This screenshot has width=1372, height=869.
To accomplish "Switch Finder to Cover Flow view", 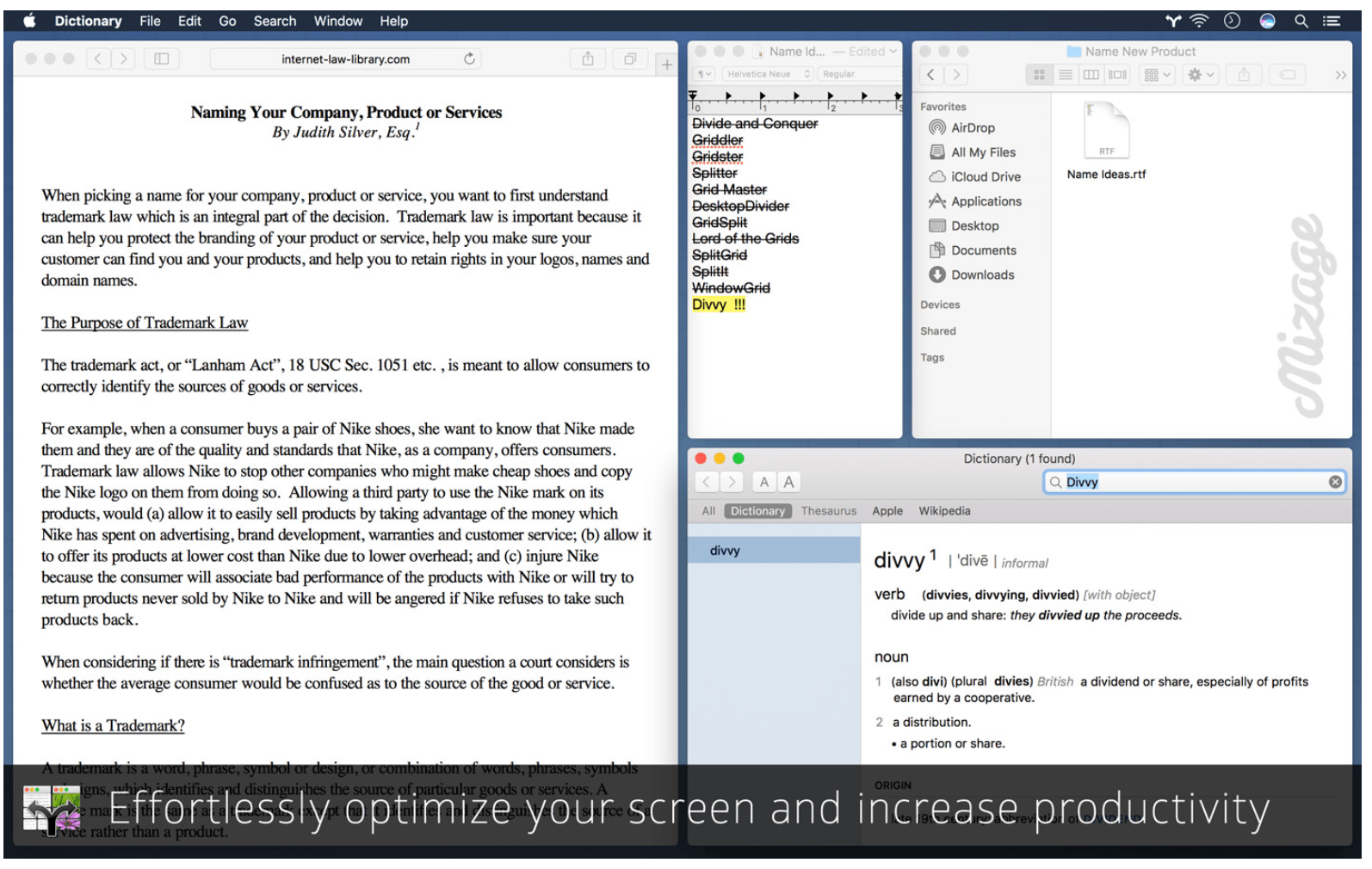I will click(1117, 75).
